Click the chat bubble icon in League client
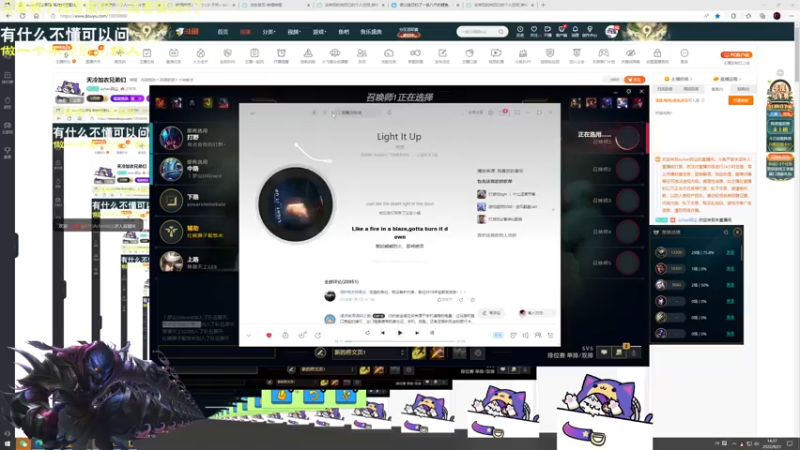Image resolution: width=800 pixels, height=450 pixels. (604, 353)
